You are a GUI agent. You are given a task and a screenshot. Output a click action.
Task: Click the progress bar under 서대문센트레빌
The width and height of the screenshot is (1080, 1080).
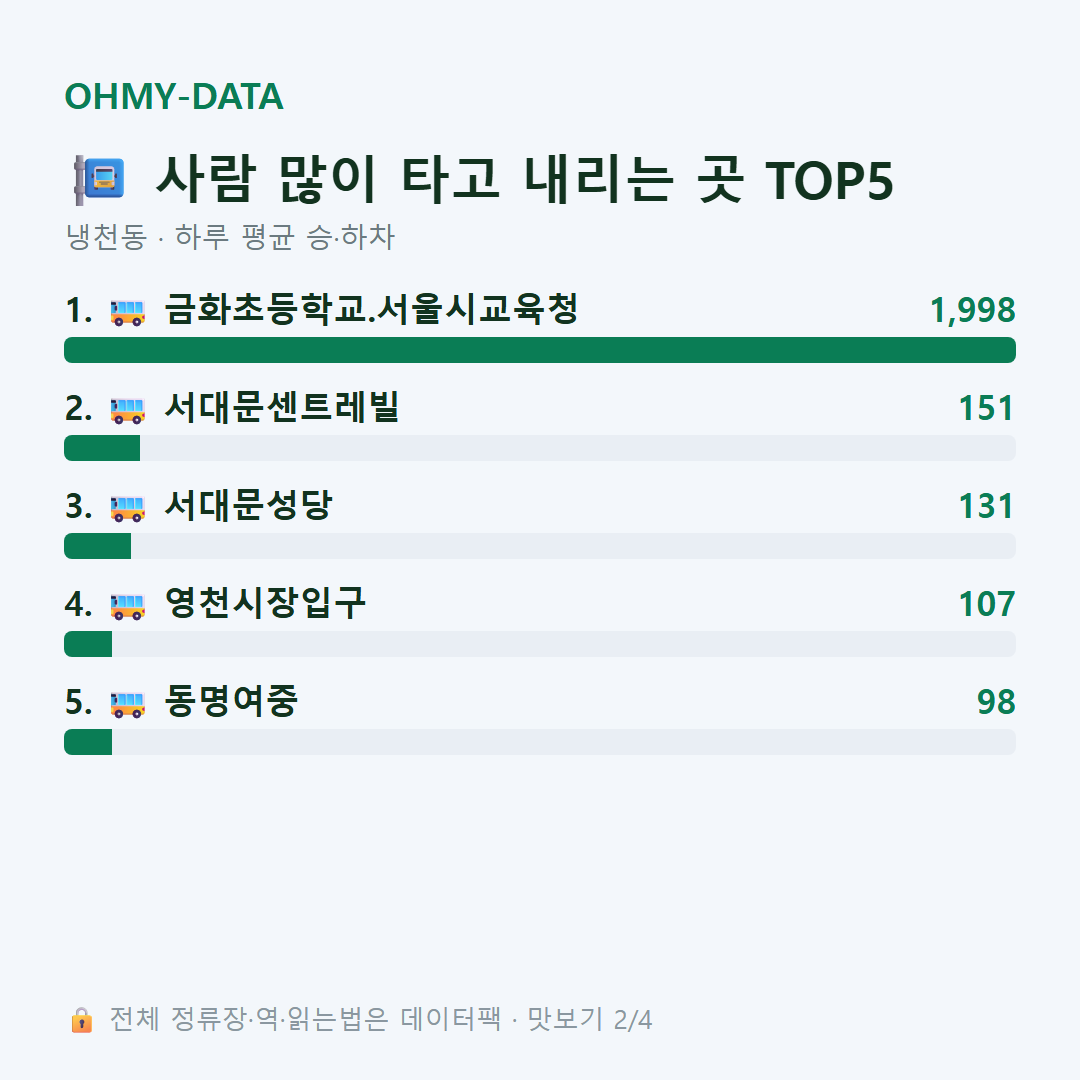540,448
